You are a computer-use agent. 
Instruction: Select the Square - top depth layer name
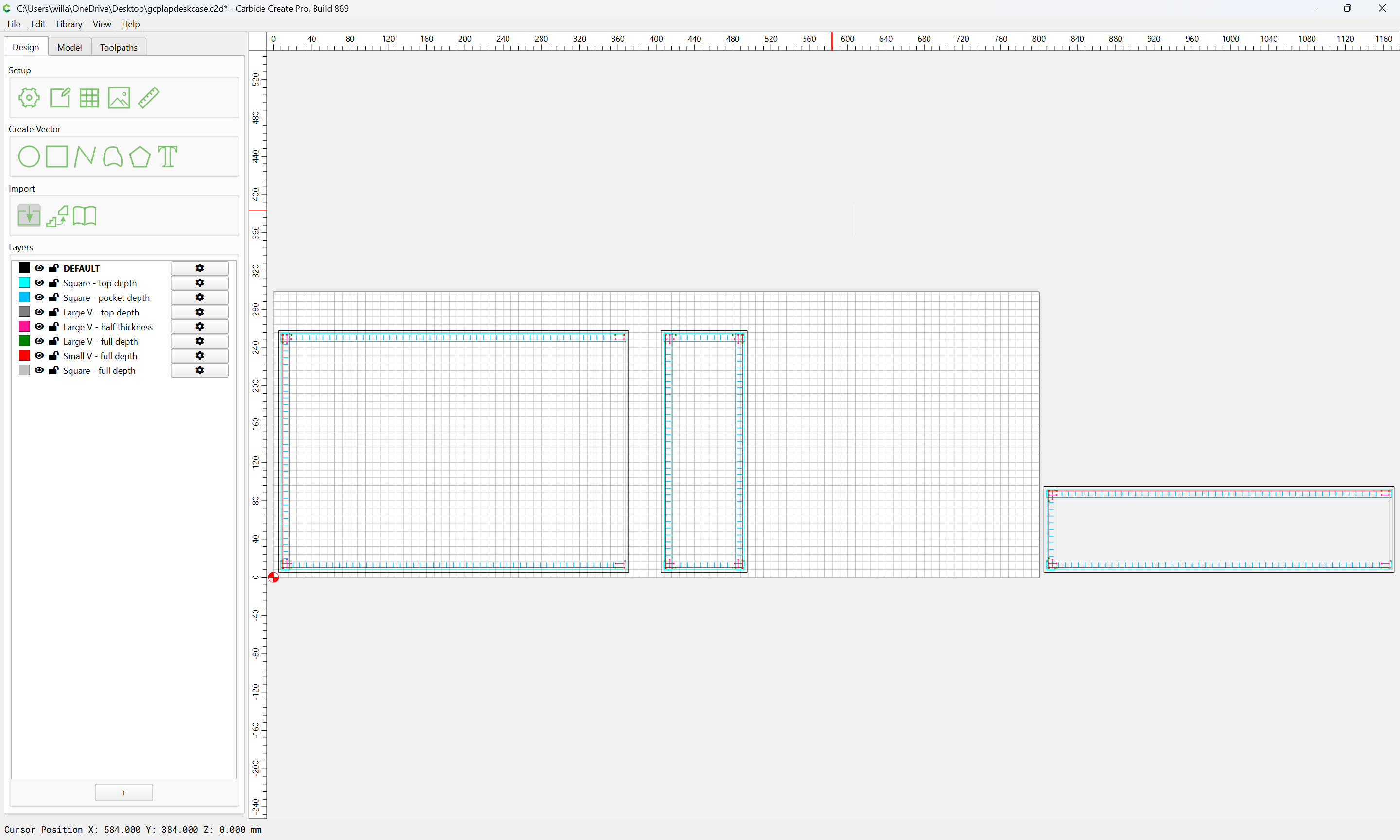(x=100, y=283)
